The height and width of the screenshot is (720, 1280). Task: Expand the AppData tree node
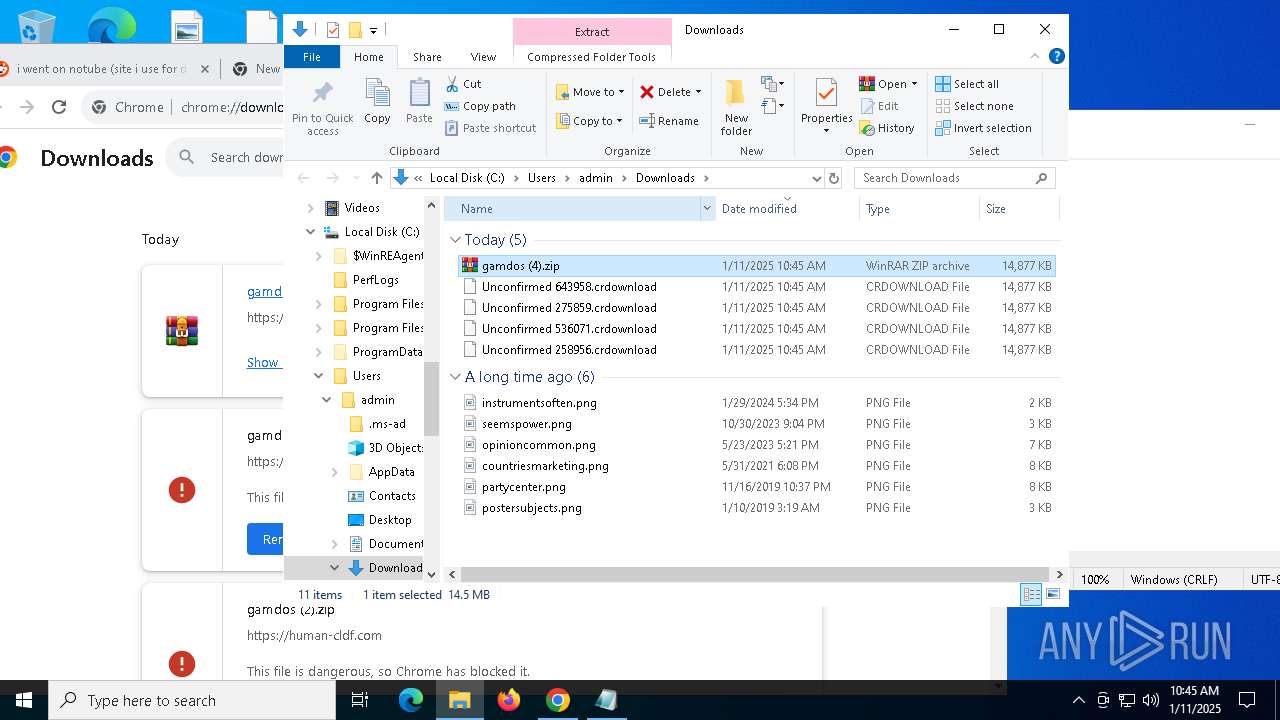[x=334, y=472]
